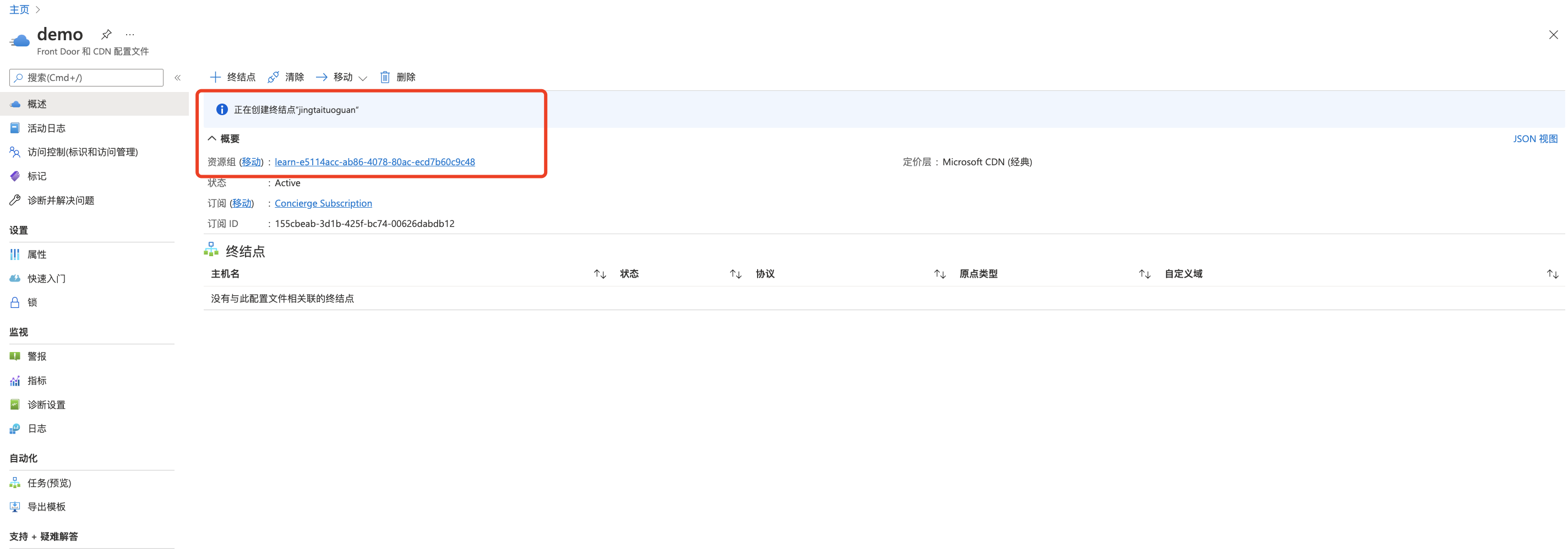This screenshot has width=1568, height=552.
Task: Open the 移动 dropdown chevron in the toolbar
Action: pyautogui.click(x=363, y=78)
